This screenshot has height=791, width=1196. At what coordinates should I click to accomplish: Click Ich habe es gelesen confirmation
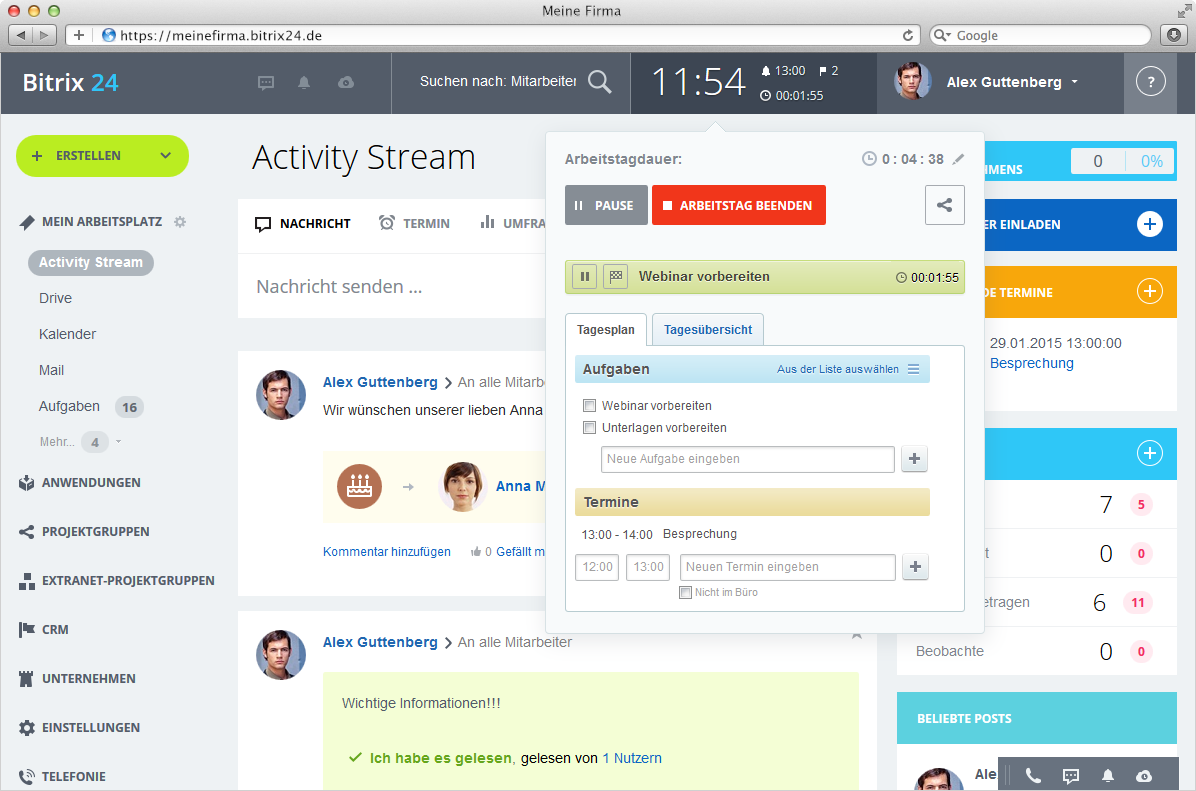[x=442, y=758]
